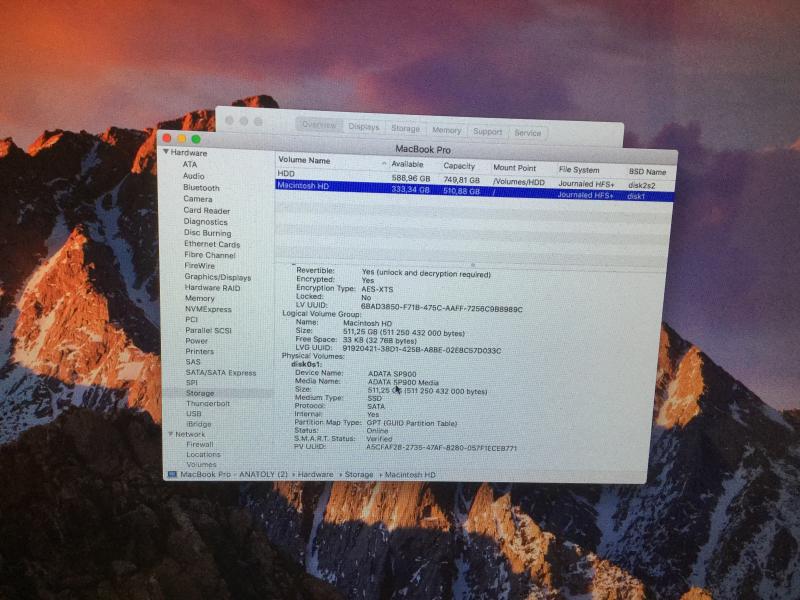800x600 pixels.
Task: Open the Support tab in the rear window
Action: (487, 132)
